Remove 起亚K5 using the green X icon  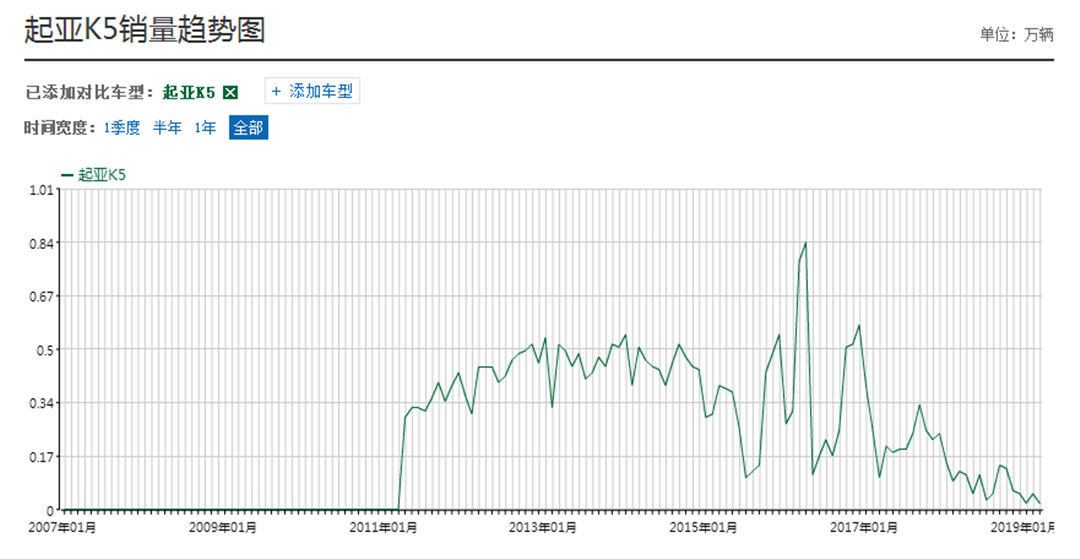click(x=230, y=92)
